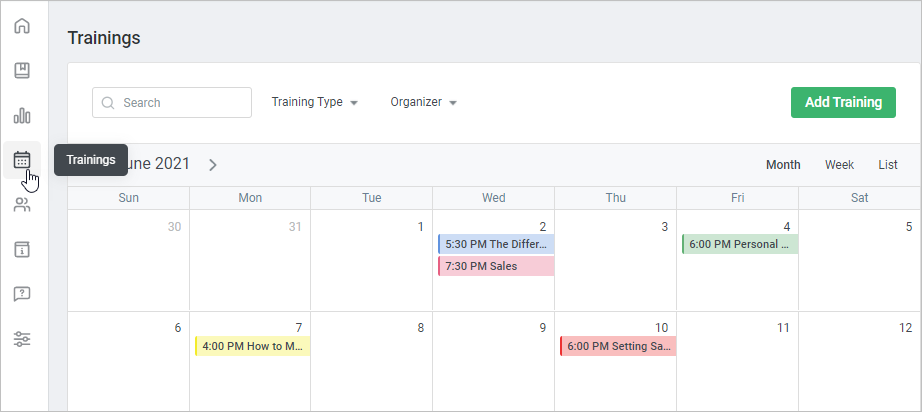922x412 pixels.
Task: Open the Home icon in sidebar
Action: click(22, 26)
